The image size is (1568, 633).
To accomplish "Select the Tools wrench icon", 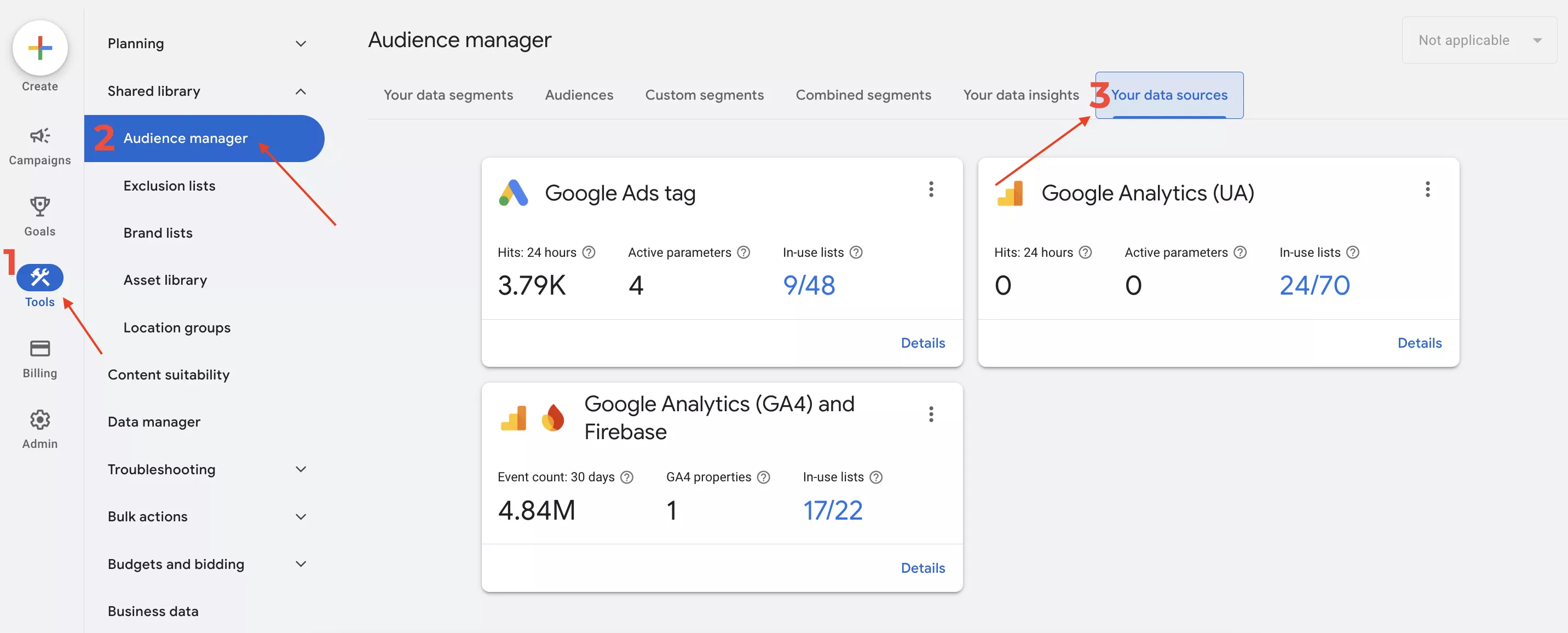I will 39,278.
